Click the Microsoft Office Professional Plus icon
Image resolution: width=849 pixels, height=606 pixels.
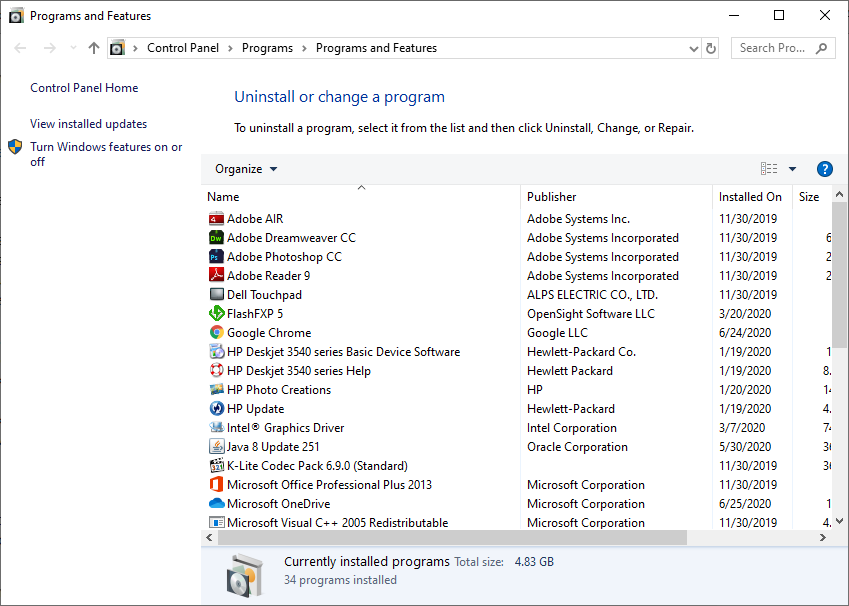[217, 484]
